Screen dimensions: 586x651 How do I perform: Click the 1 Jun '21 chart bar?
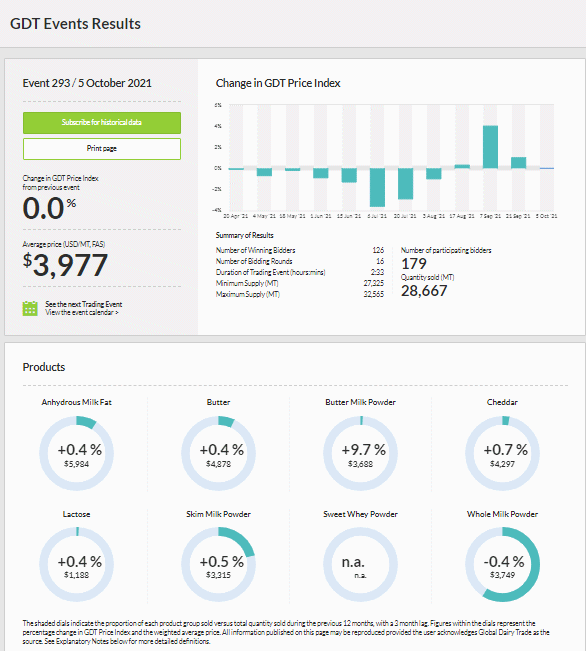point(321,173)
